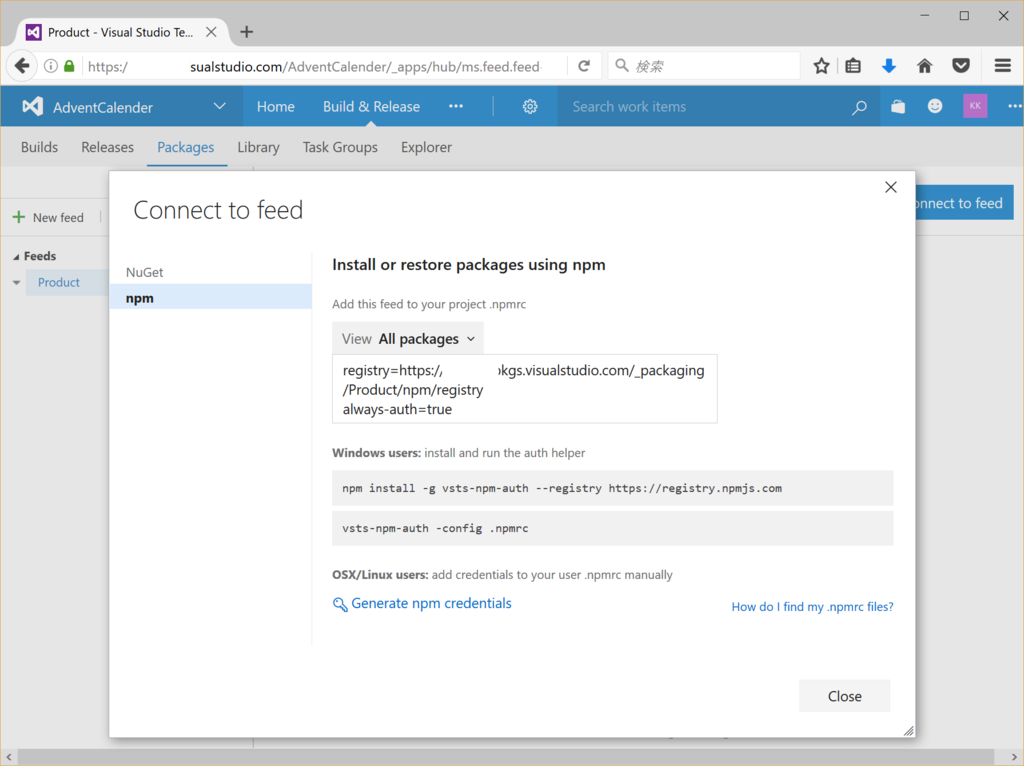Expand the AdventCalender project dropdown chevron
This screenshot has height=766, width=1024.
click(x=219, y=106)
